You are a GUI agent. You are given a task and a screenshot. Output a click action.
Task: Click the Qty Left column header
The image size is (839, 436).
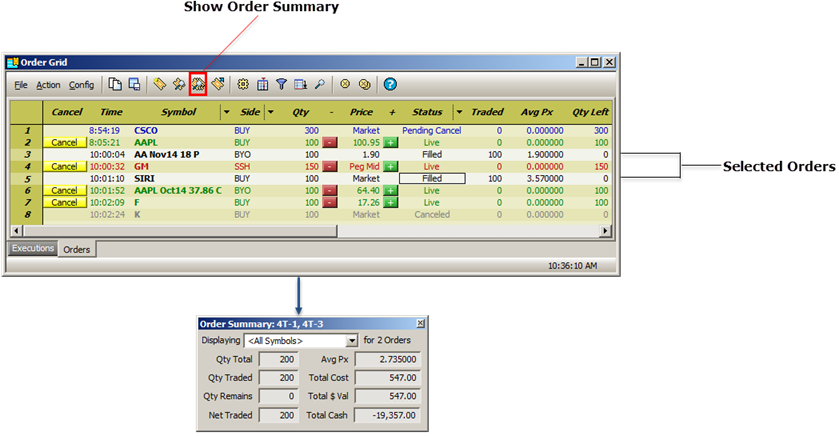pos(590,112)
